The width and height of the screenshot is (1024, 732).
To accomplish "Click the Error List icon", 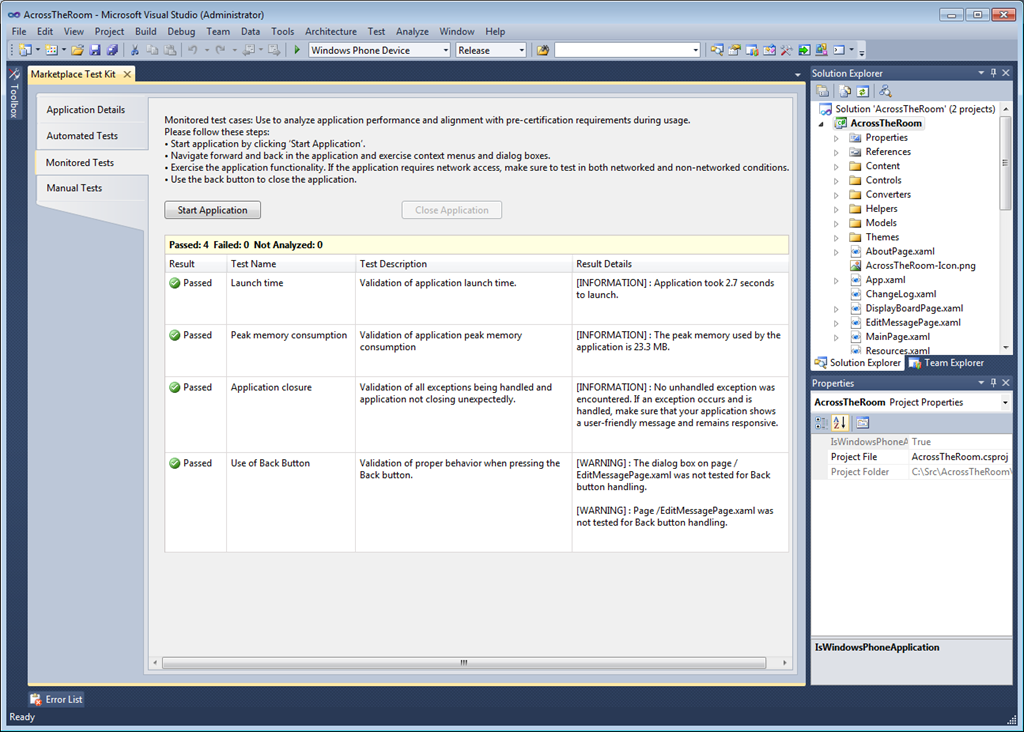I will 36,700.
